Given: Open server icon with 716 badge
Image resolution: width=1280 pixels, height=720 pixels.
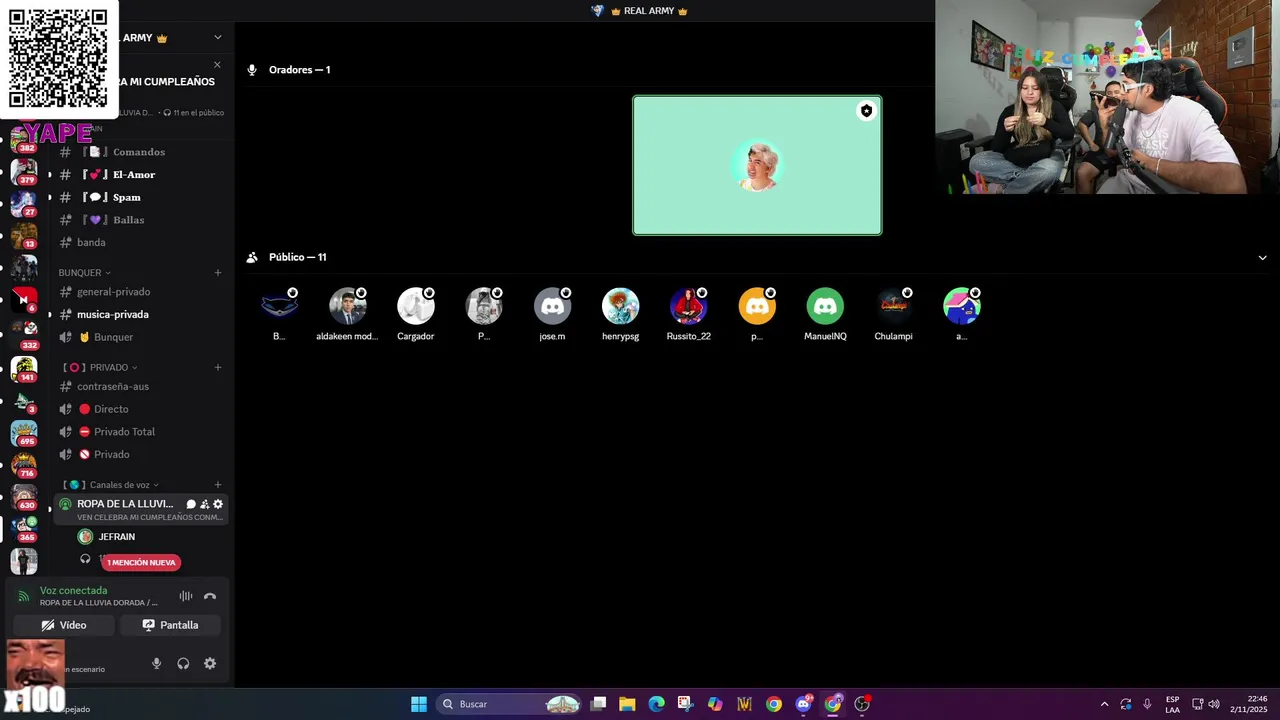Looking at the screenshot, I should [24, 465].
